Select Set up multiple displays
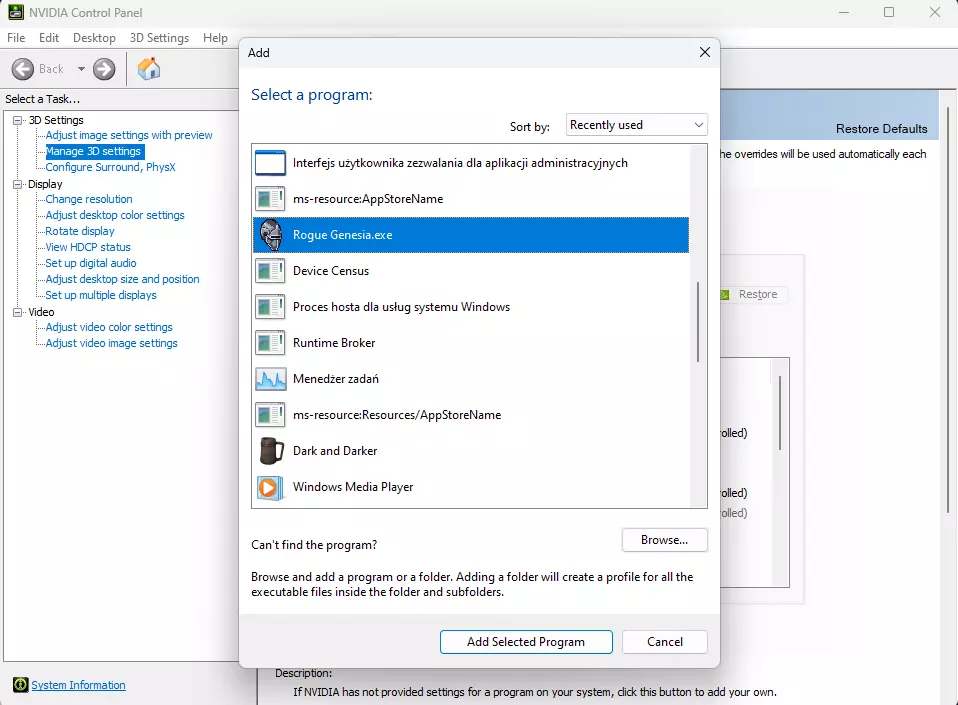 click(x=101, y=295)
